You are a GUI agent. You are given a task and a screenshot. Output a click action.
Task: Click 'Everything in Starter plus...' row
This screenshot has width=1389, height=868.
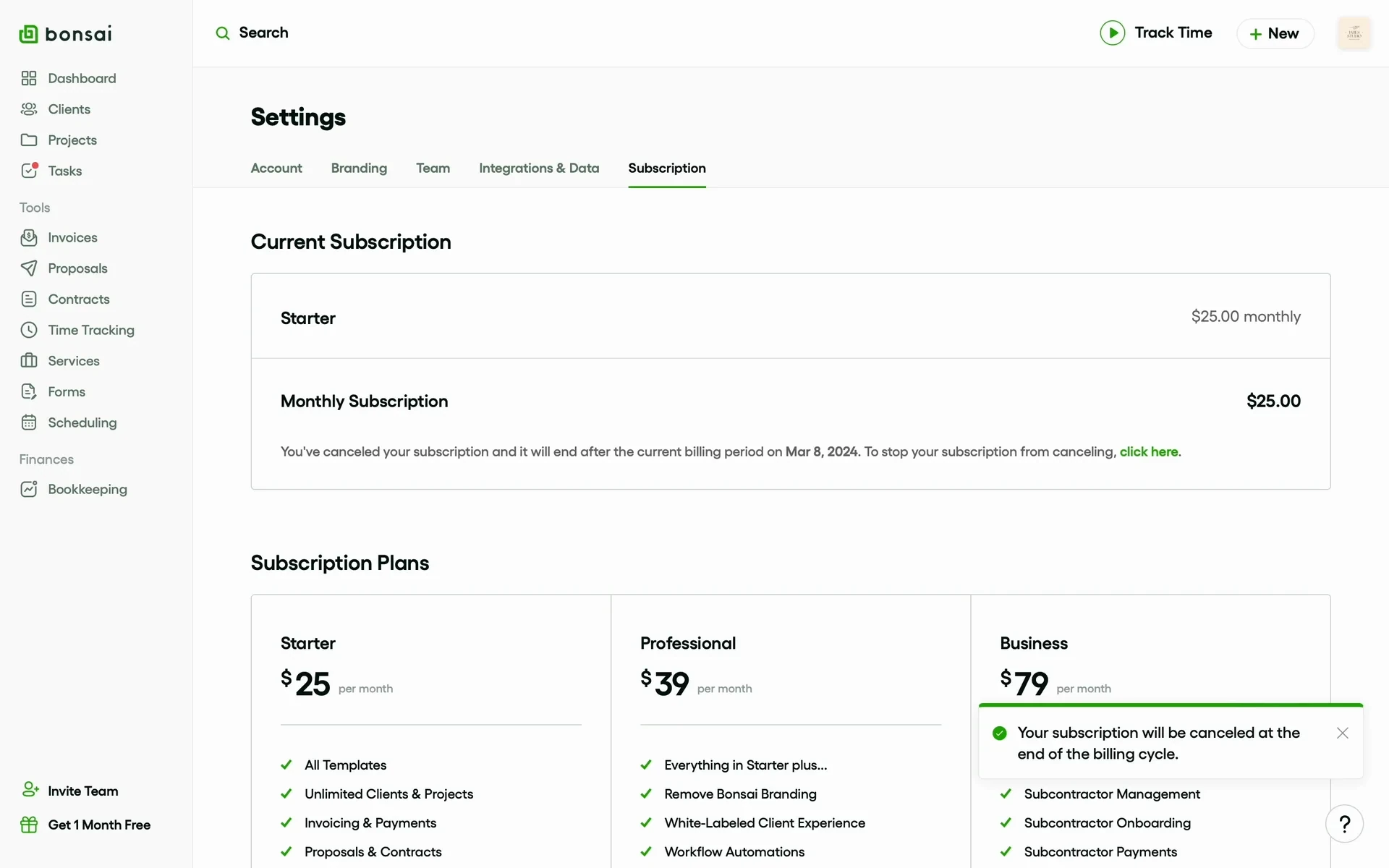pyautogui.click(x=745, y=765)
